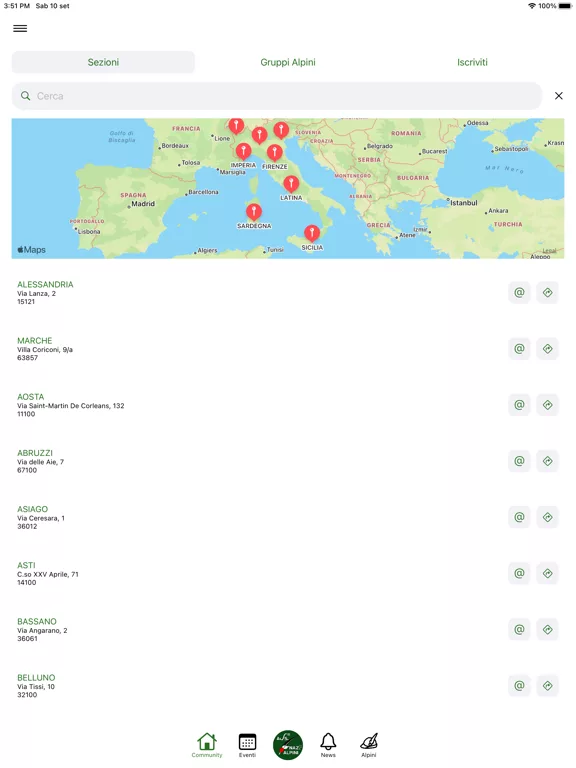Email the AOSTA section
The width and height of the screenshot is (576, 768).
(x=519, y=405)
